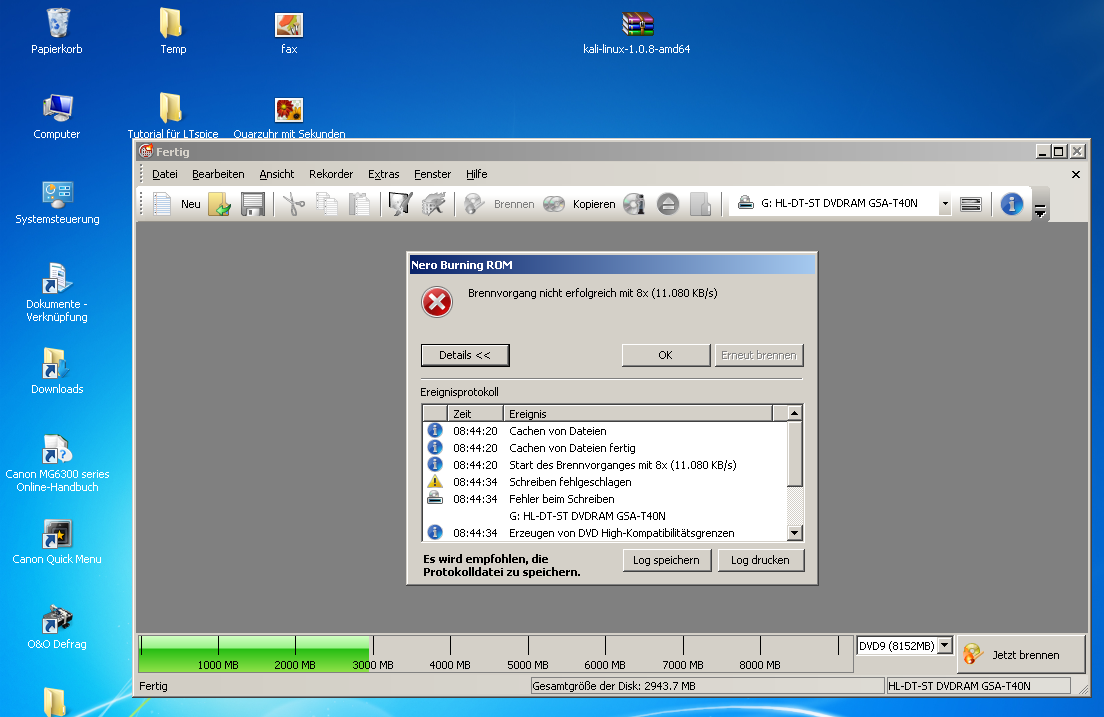Select the Fehler beim Schreiben log row

(x=604, y=499)
